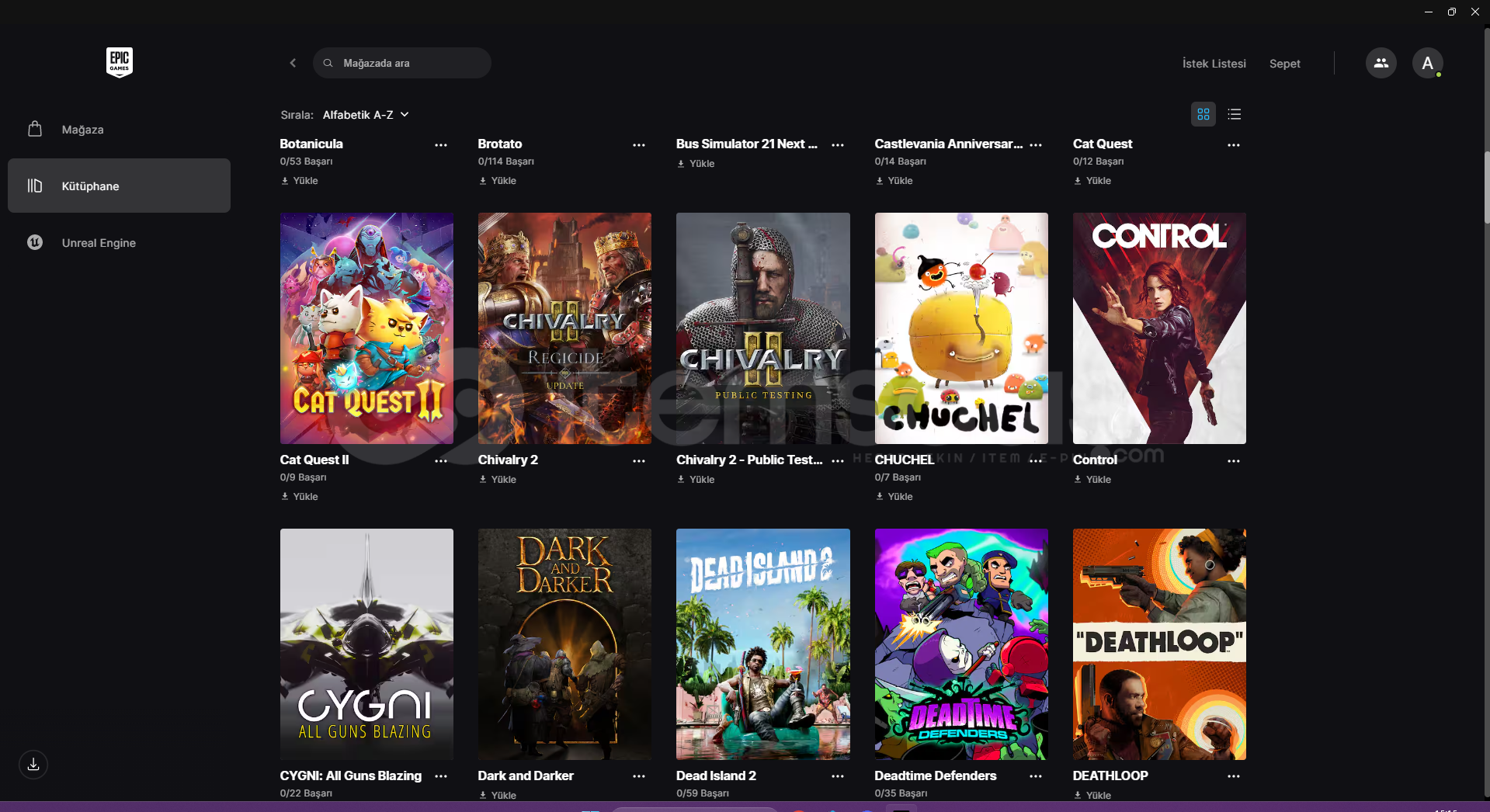Viewport: 1490px width, 812px height.
Task: Open options for Deadtime Defenders
Action: point(1036,776)
